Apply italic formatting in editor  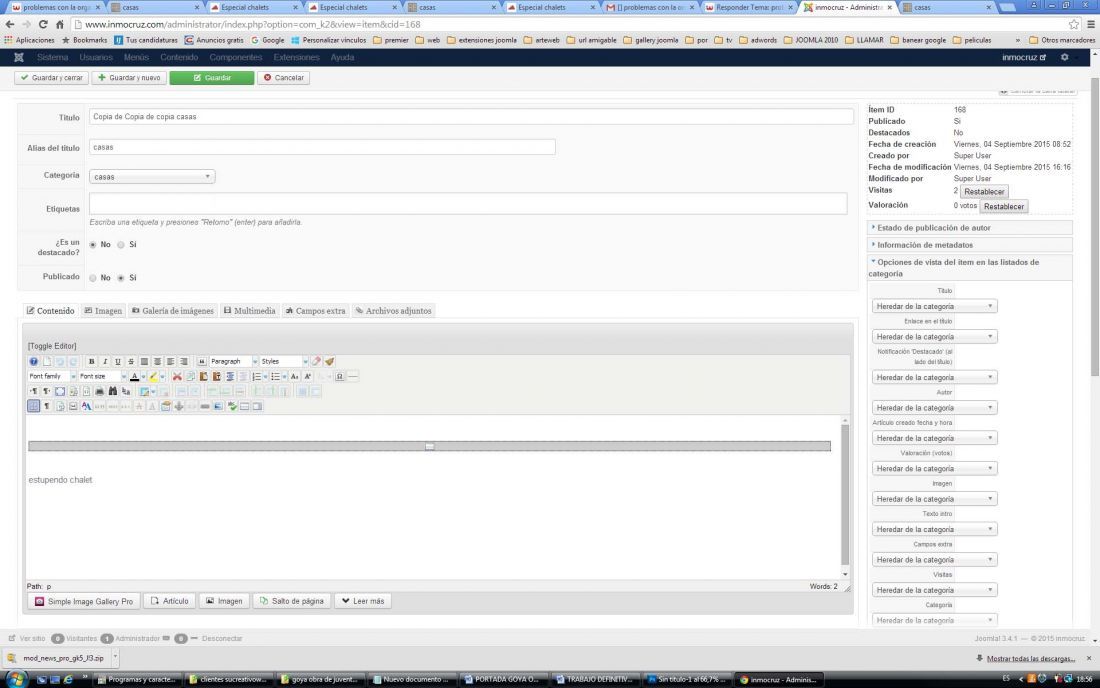coord(105,361)
